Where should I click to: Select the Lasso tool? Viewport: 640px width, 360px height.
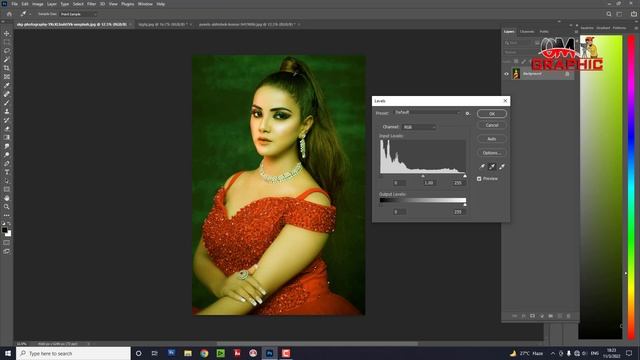7,51
